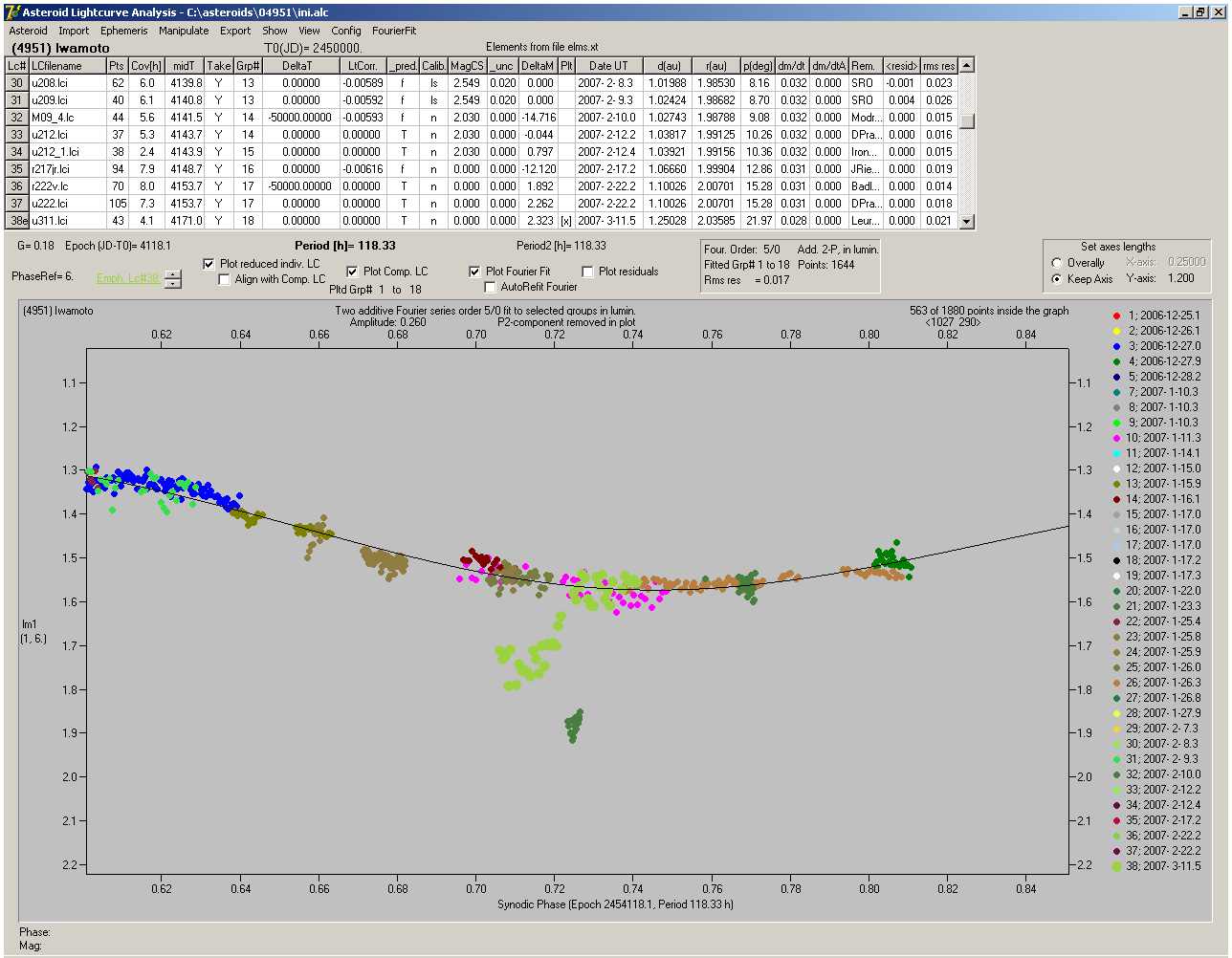1232x958 pixels.
Task: Open the Ephemeris menu
Action: point(124,31)
